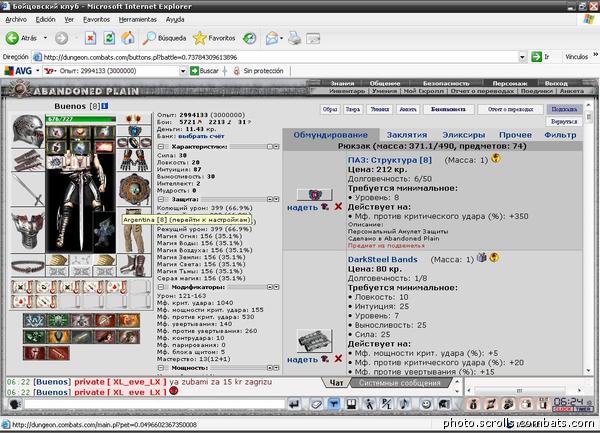
Task: Switch to the Прочее tab
Action: (x=515, y=135)
